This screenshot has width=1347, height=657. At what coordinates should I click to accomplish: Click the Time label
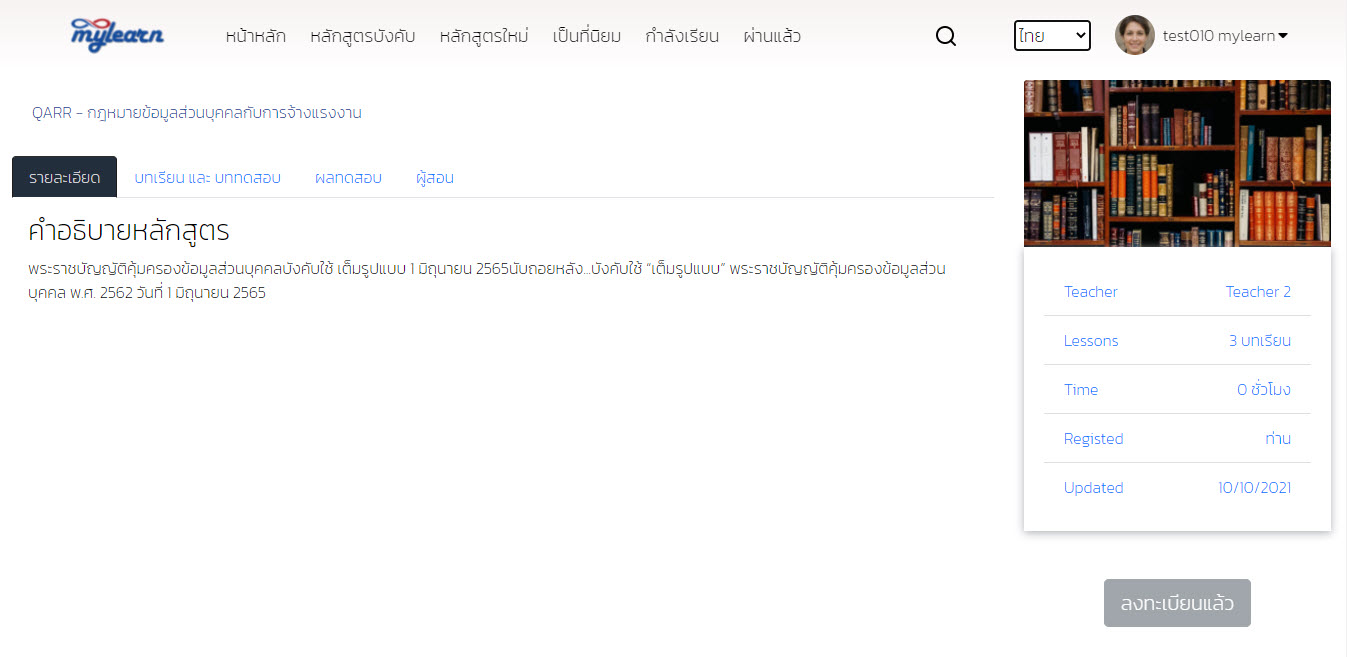[1081, 390]
